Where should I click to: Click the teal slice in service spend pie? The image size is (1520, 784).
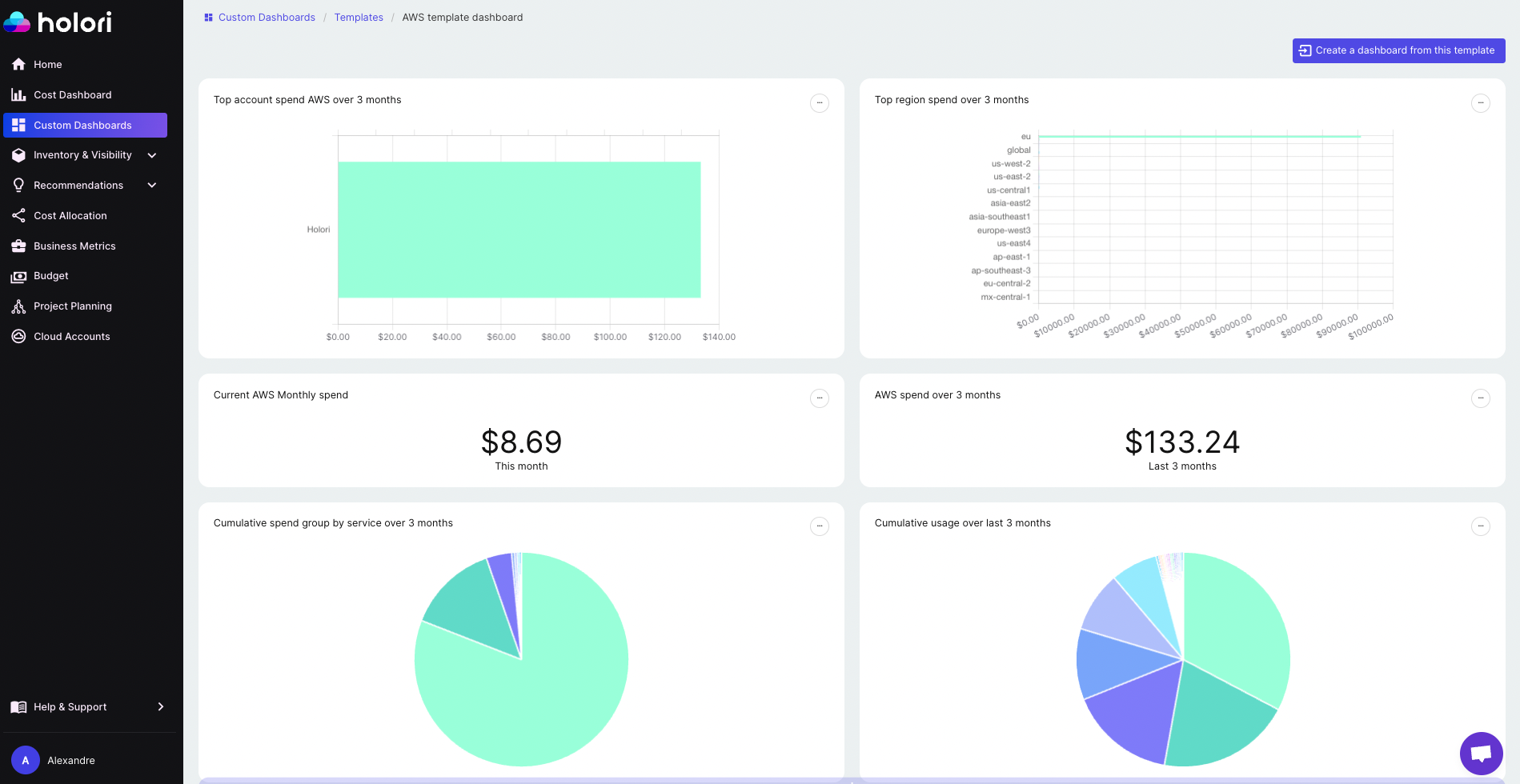(472, 608)
